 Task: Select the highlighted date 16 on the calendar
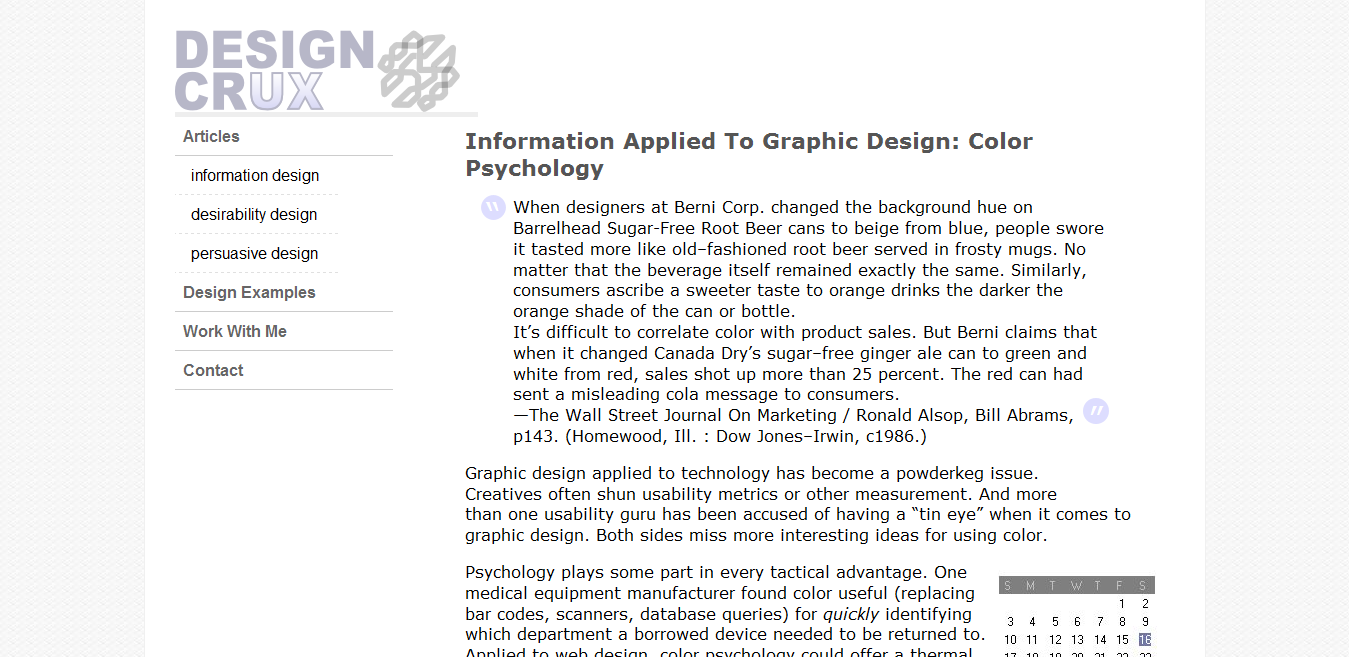coord(1145,639)
